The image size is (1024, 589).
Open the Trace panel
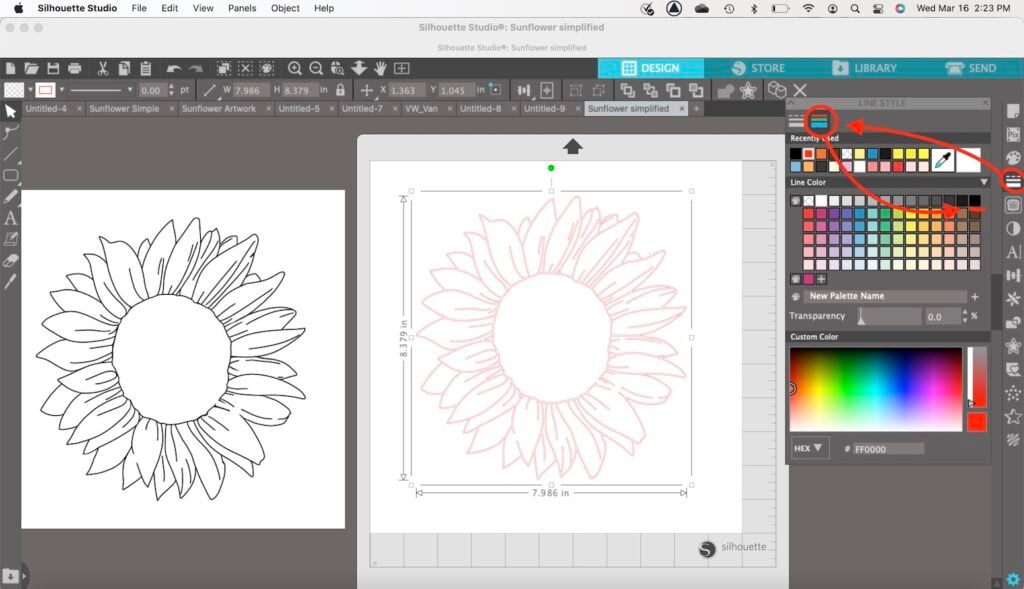point(1013,205)
